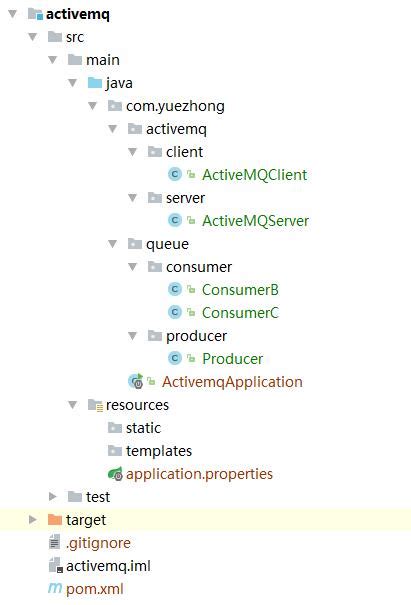Expand the test folder arrow
Screen dimensions: 411x605
point(53,497)
